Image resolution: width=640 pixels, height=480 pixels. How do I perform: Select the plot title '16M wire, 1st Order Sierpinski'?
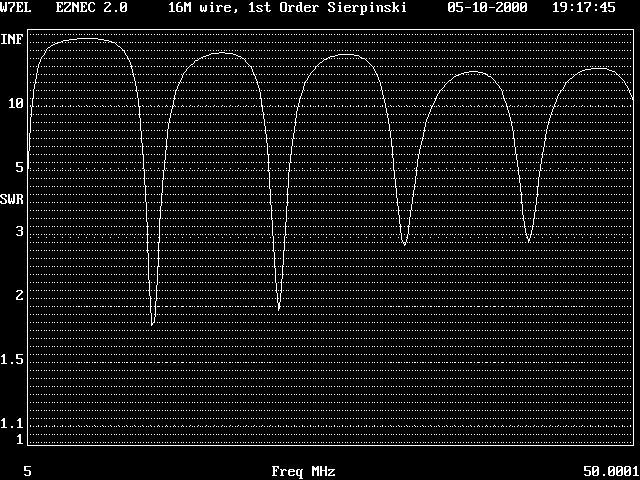coord(287,8)
